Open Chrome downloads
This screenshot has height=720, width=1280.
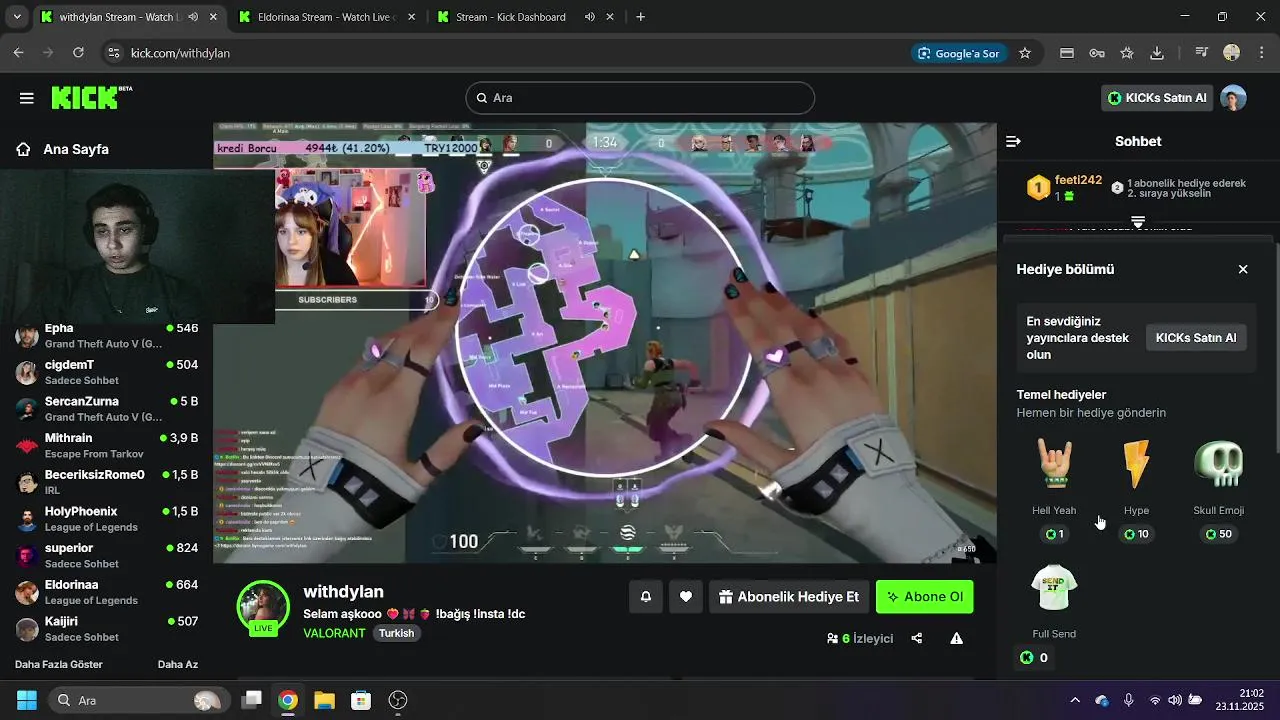click(1157, 53)
